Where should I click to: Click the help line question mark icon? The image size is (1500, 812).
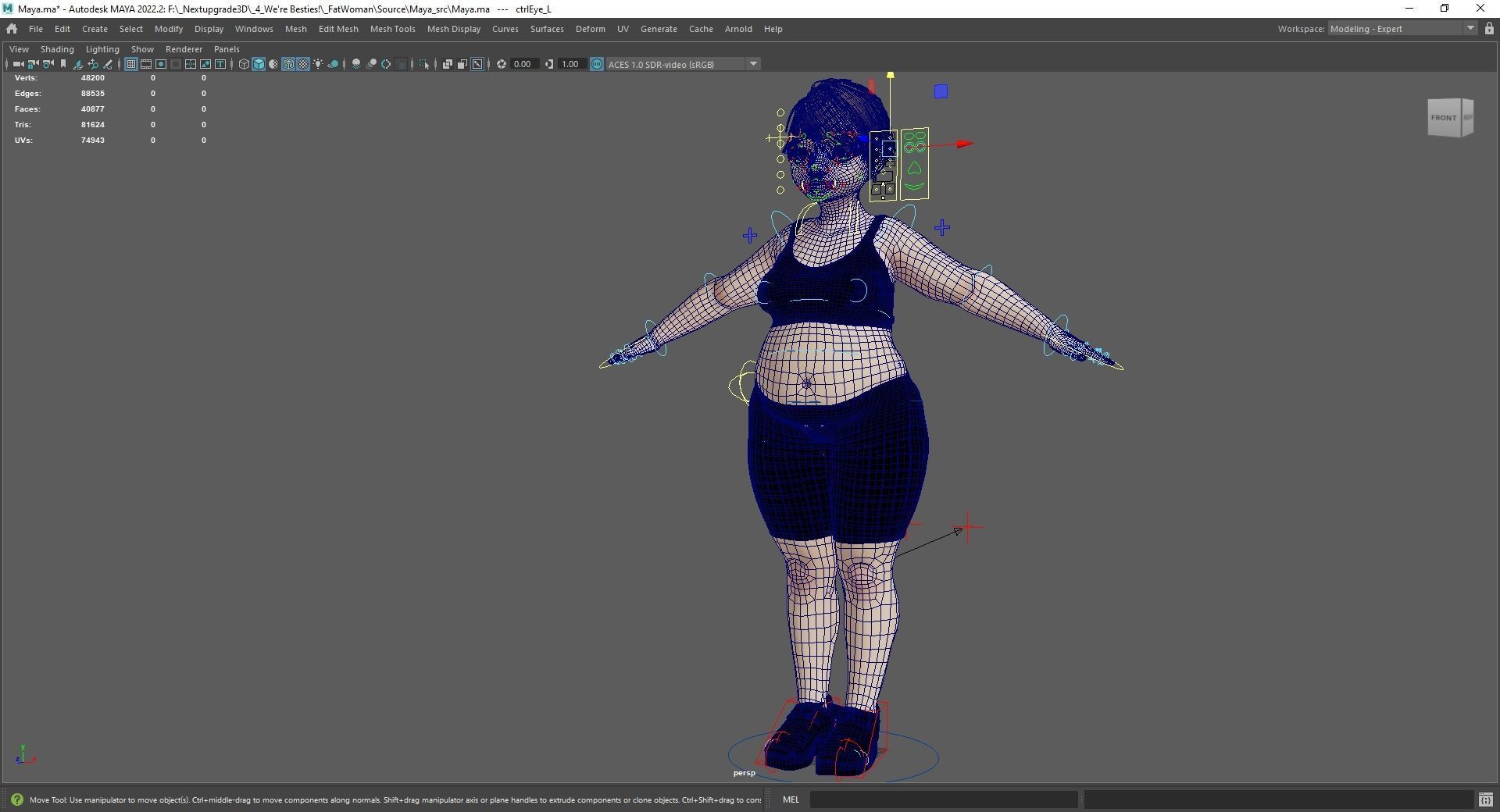pyautogui.click(x=16, y=800)
